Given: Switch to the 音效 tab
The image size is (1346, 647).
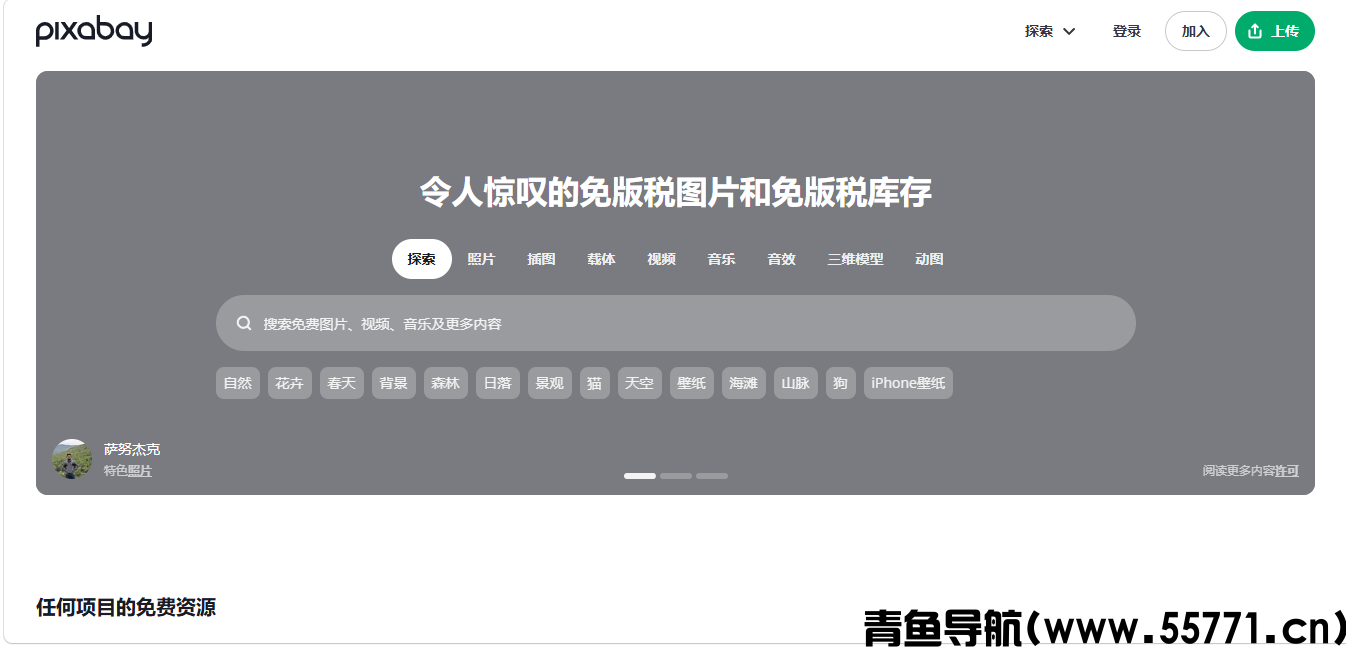Looking at the screenshot, I should pyautogui.click(x=781, y=259).
